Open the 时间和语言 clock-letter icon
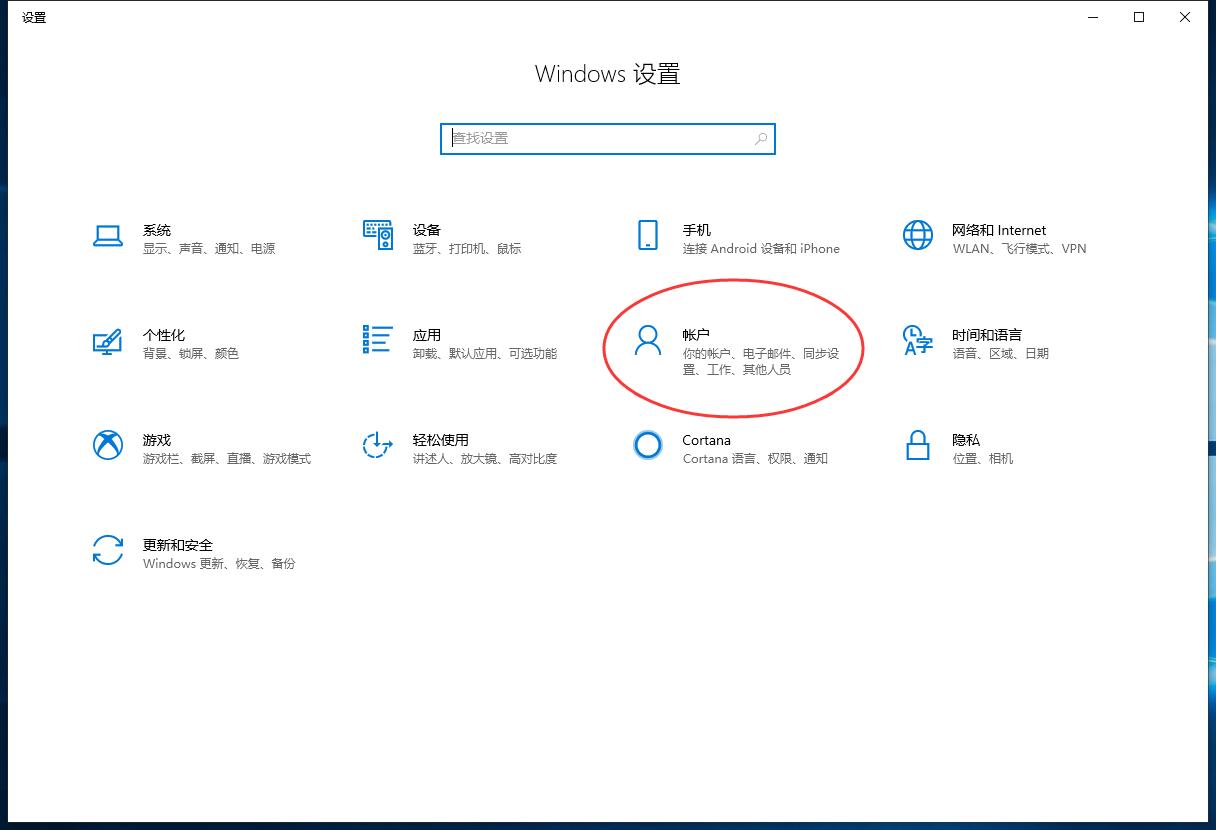The height and width of the screenshot is (830, 1216). click(917, 340)
